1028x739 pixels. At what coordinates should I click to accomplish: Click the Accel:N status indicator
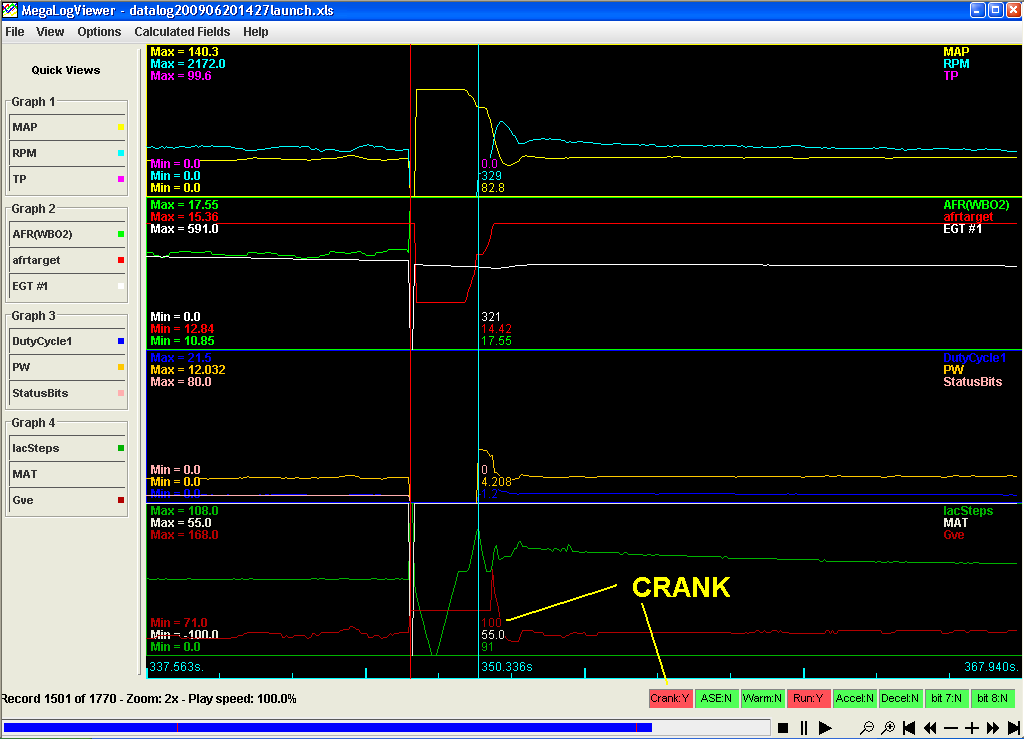pyautogui.click(x=854, y=698)
